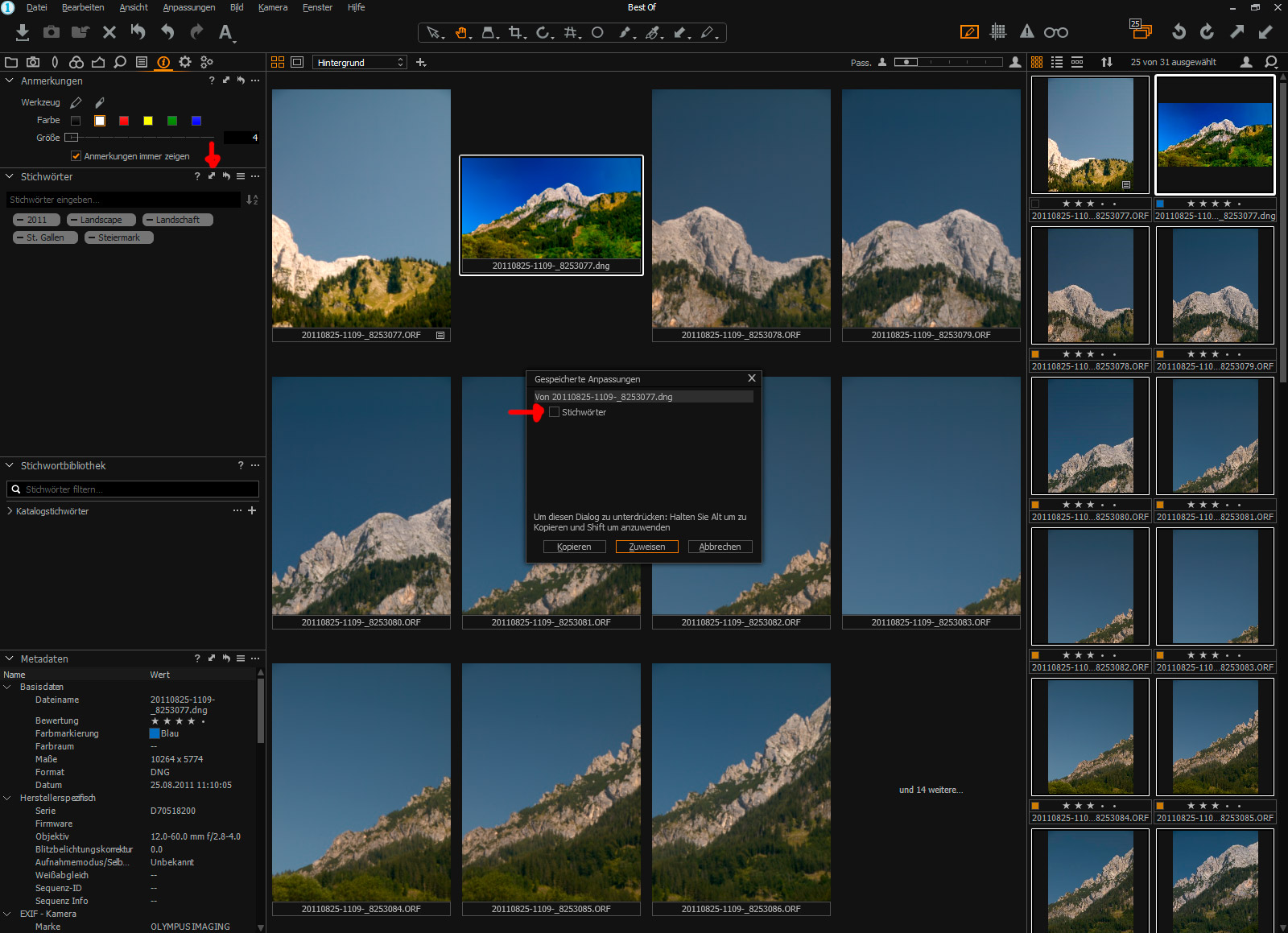Open the Hintergrund layer dropdown
Viewport: 1288px width, 933px height.
[x=360, y=62]
